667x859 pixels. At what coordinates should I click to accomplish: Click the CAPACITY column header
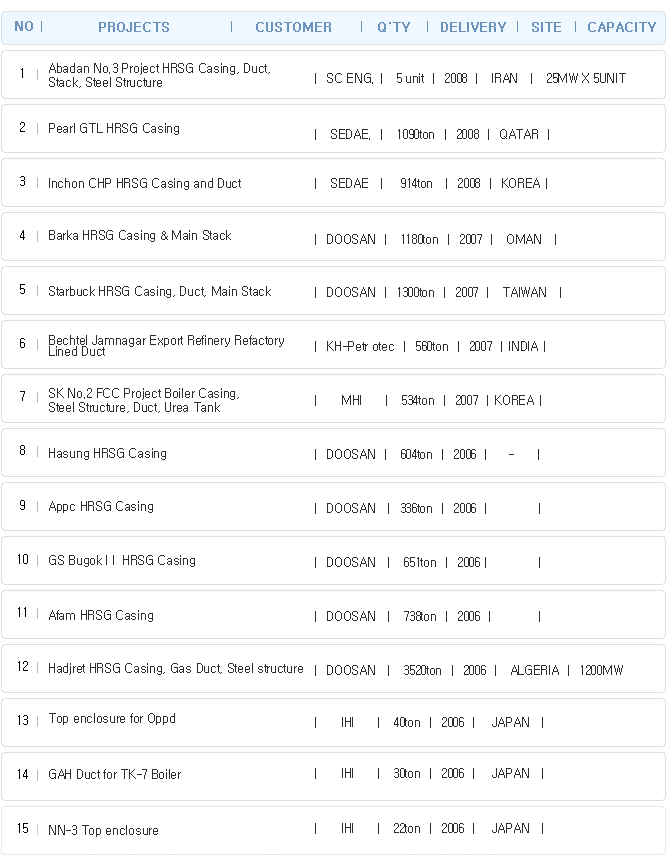[622, 27]
